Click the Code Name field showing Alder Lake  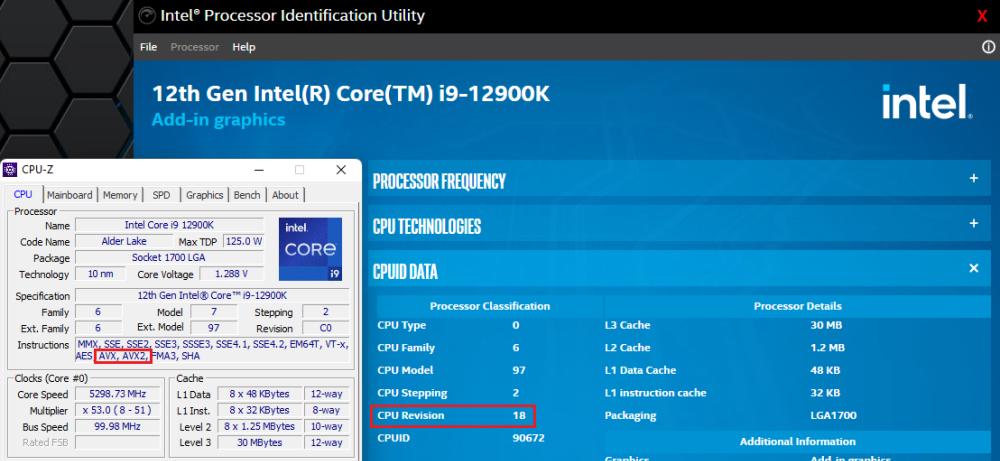pos(124,242)
